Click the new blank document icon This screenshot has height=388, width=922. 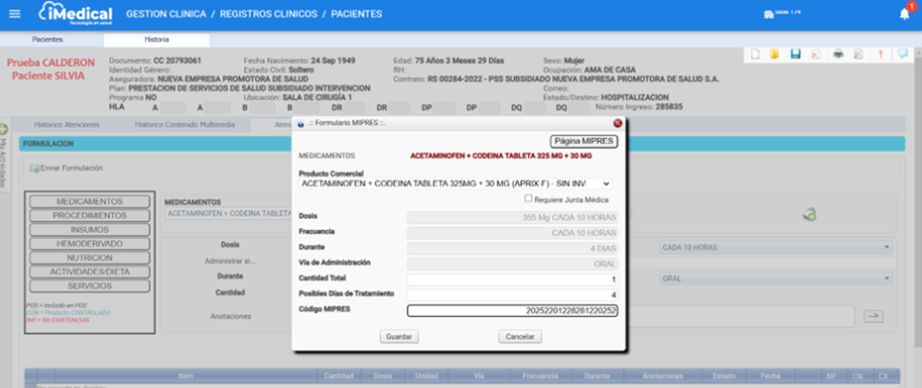[x=756, y=55]
